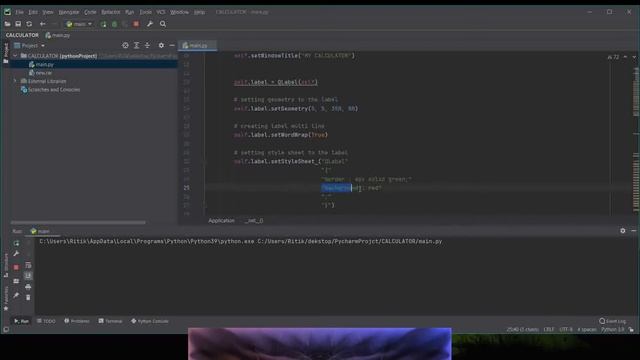Collapse the CALCULATOR project root node

click(15, 56)
